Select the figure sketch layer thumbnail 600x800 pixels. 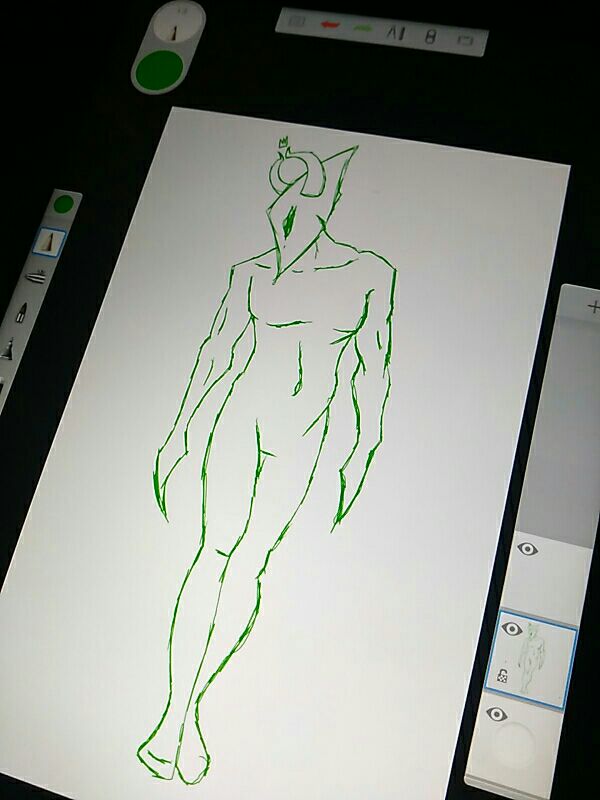point(533,659)
